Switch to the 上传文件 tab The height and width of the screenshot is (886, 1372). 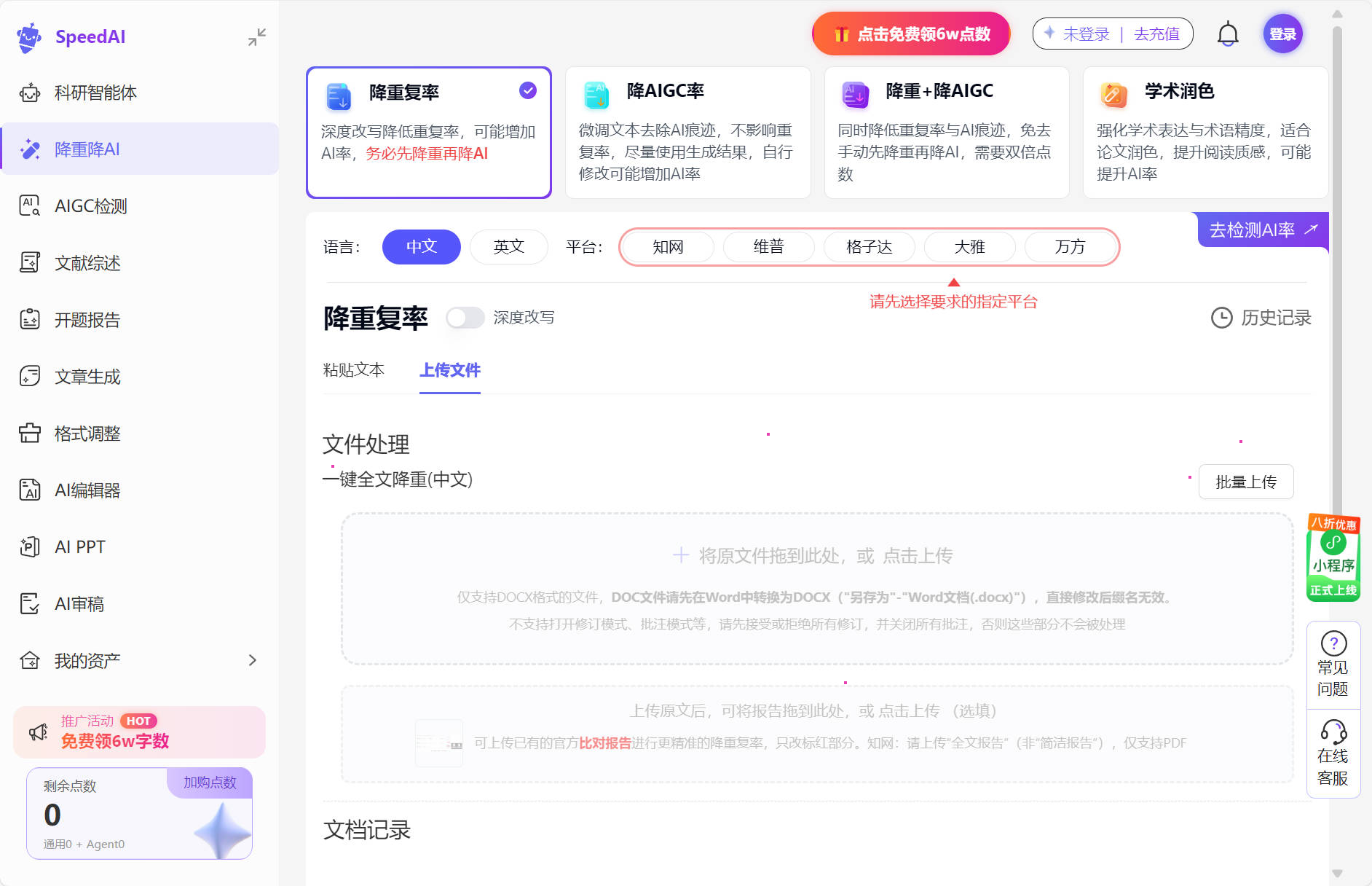click(x=450, y=370)
